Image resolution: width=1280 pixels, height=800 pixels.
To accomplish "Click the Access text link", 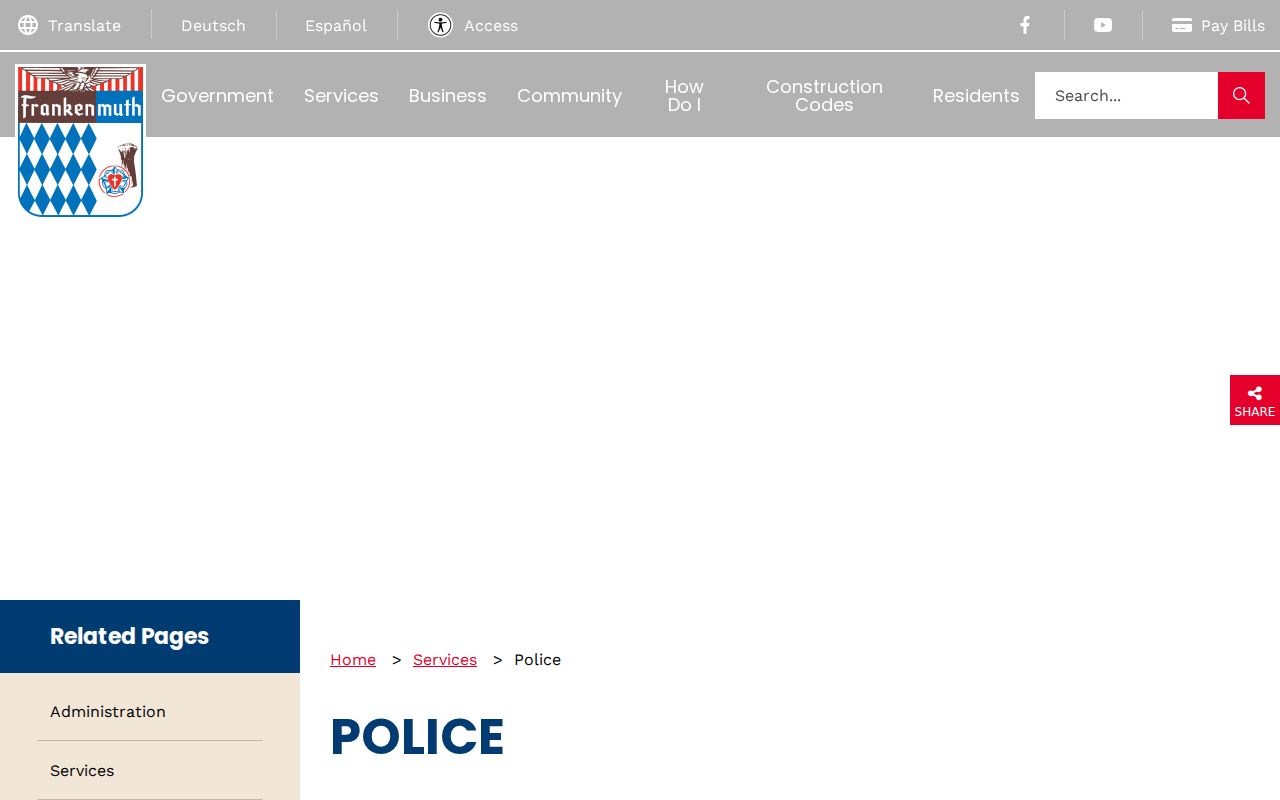I will (x=491, y=25).
